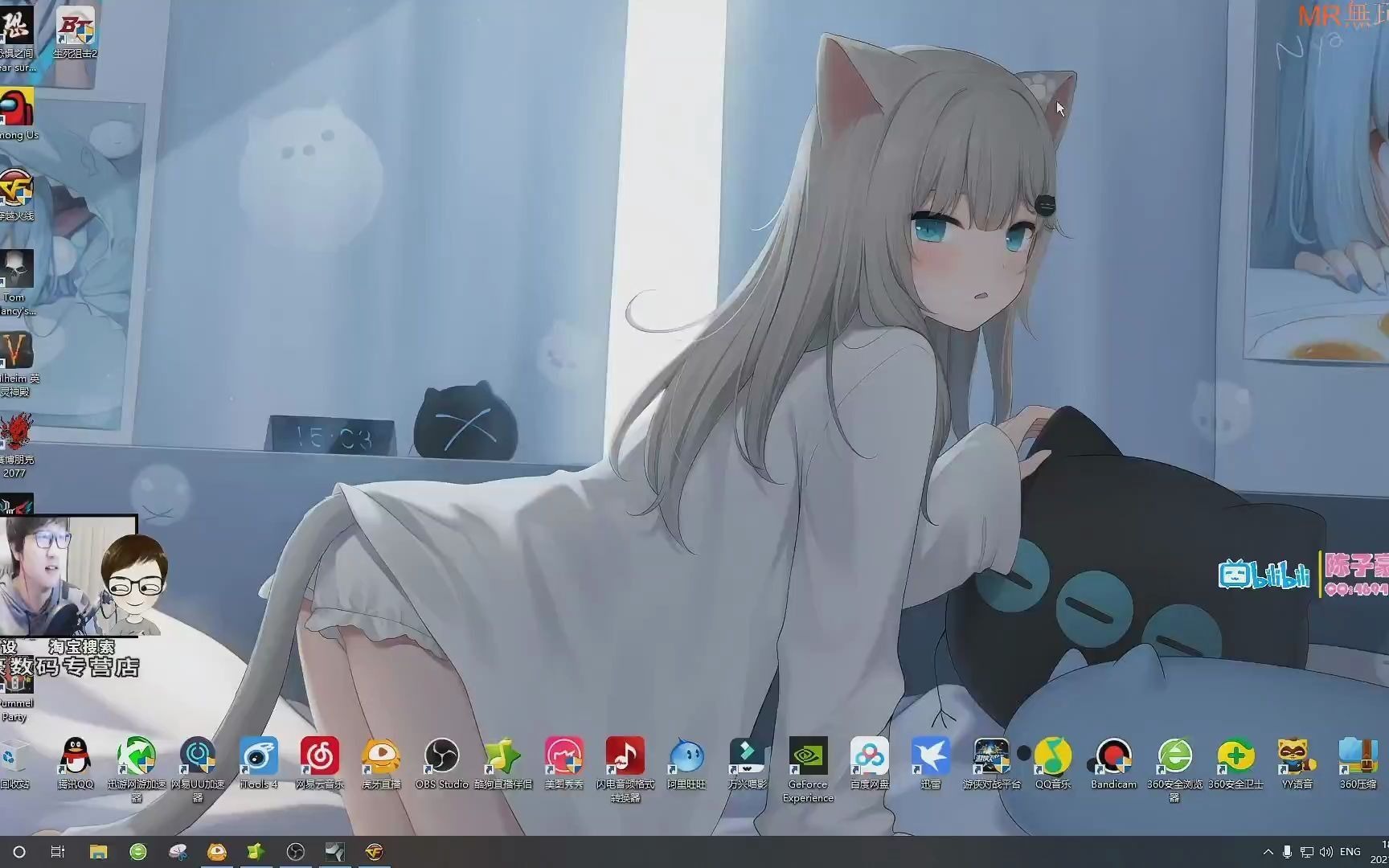Image resolution: width=1389 pixels, height=868 pixels.
Task: Click the microphone icon in system tray
Action: pos(1287,852)
